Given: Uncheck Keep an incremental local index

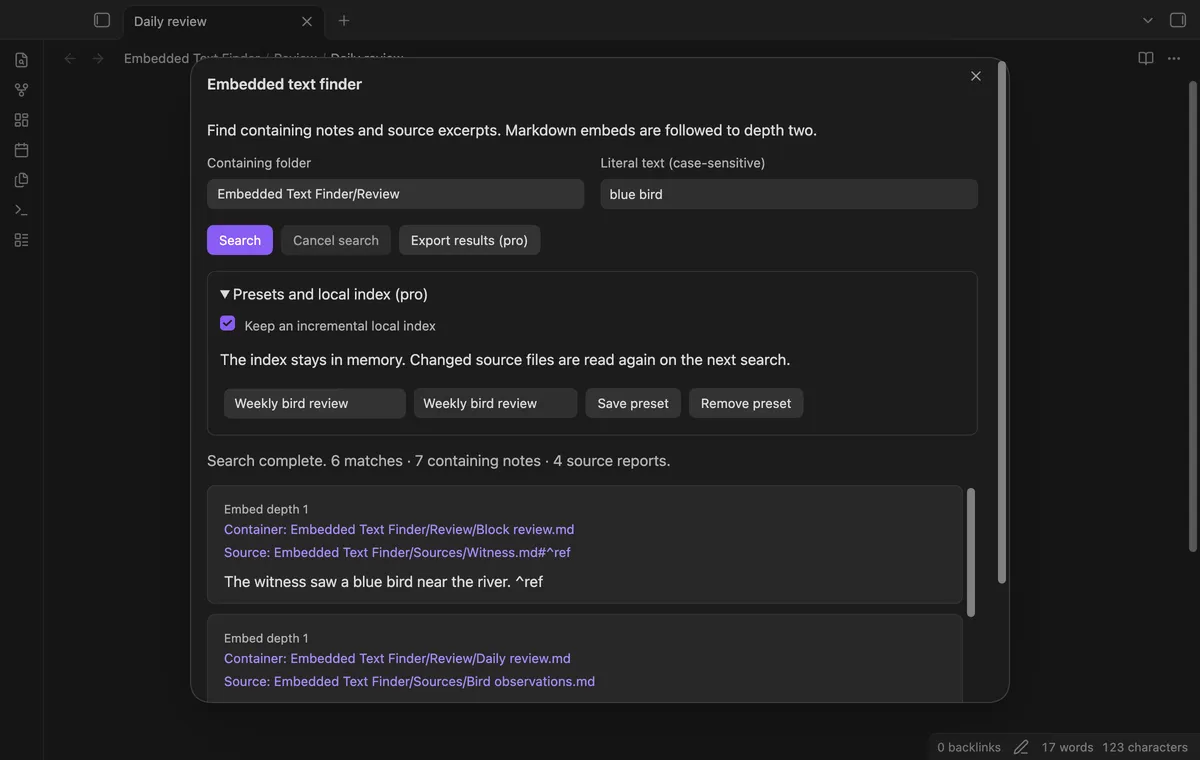Looking at the screenshot, I should pos(228,324).
